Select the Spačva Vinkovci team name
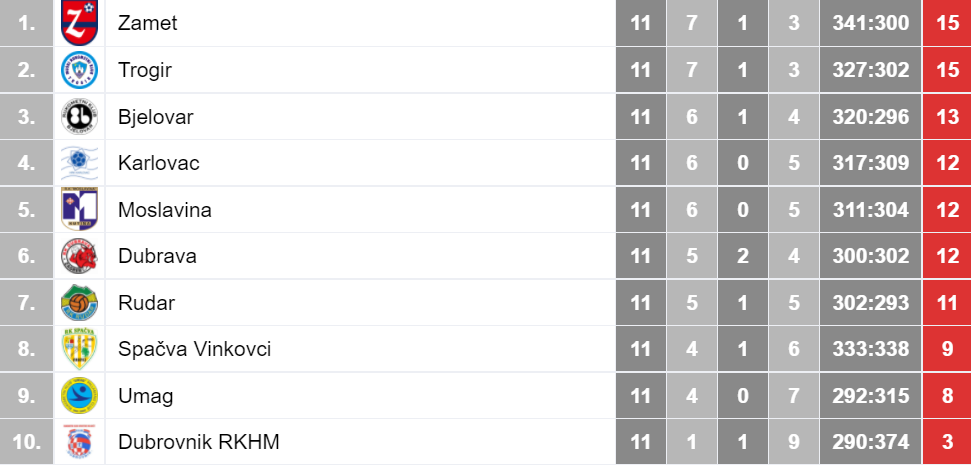Image resolution: width=971 pixels, height=465 pixels. point(194,349)
